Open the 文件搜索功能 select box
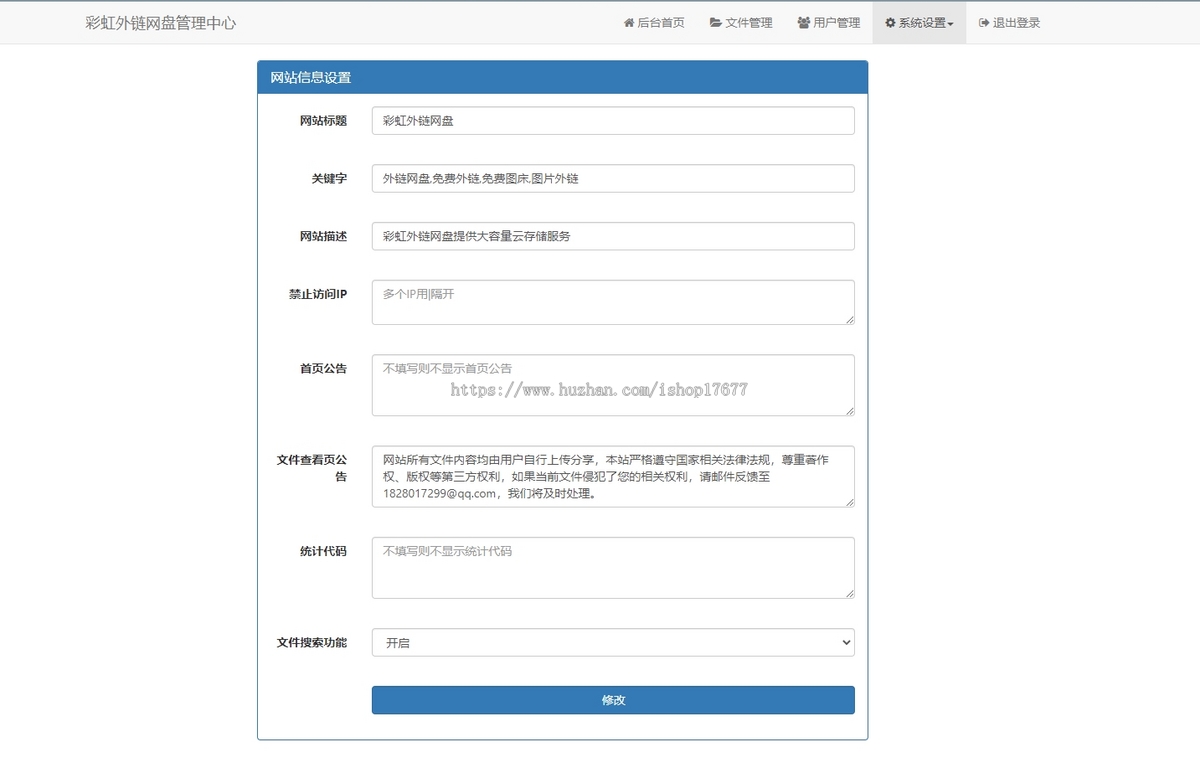The height and width of the screenshot is (778, 1200). pos(613,642)
